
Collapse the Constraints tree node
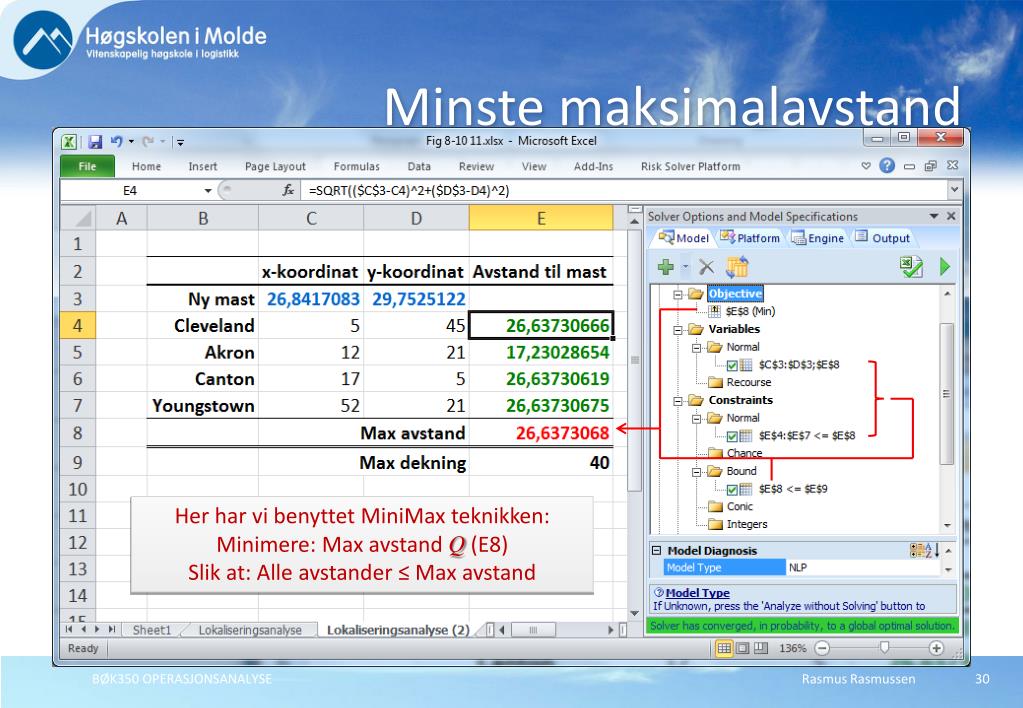tap(678, 401)
